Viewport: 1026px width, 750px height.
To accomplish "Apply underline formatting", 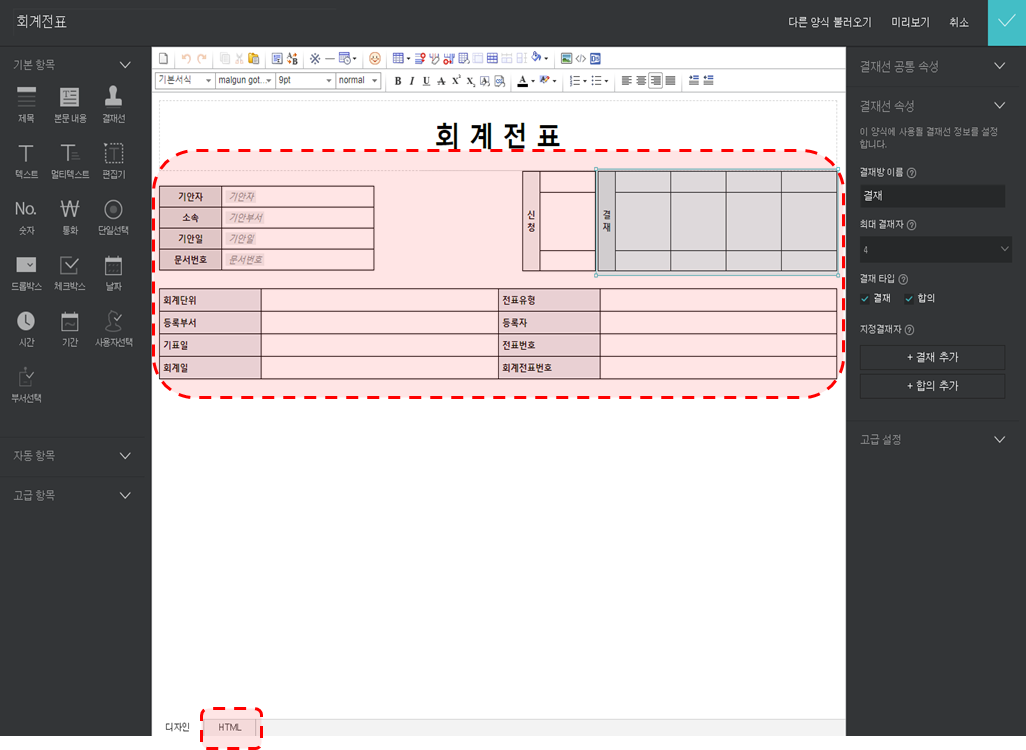I will pyautogui.click(x=426, y=81).
